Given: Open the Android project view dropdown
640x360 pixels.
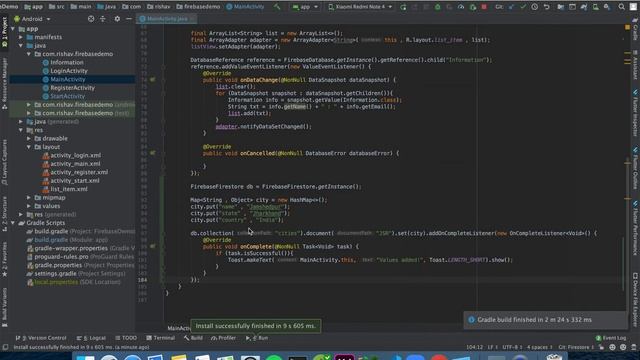Looking at the screenshot, I should click(32, 19).
